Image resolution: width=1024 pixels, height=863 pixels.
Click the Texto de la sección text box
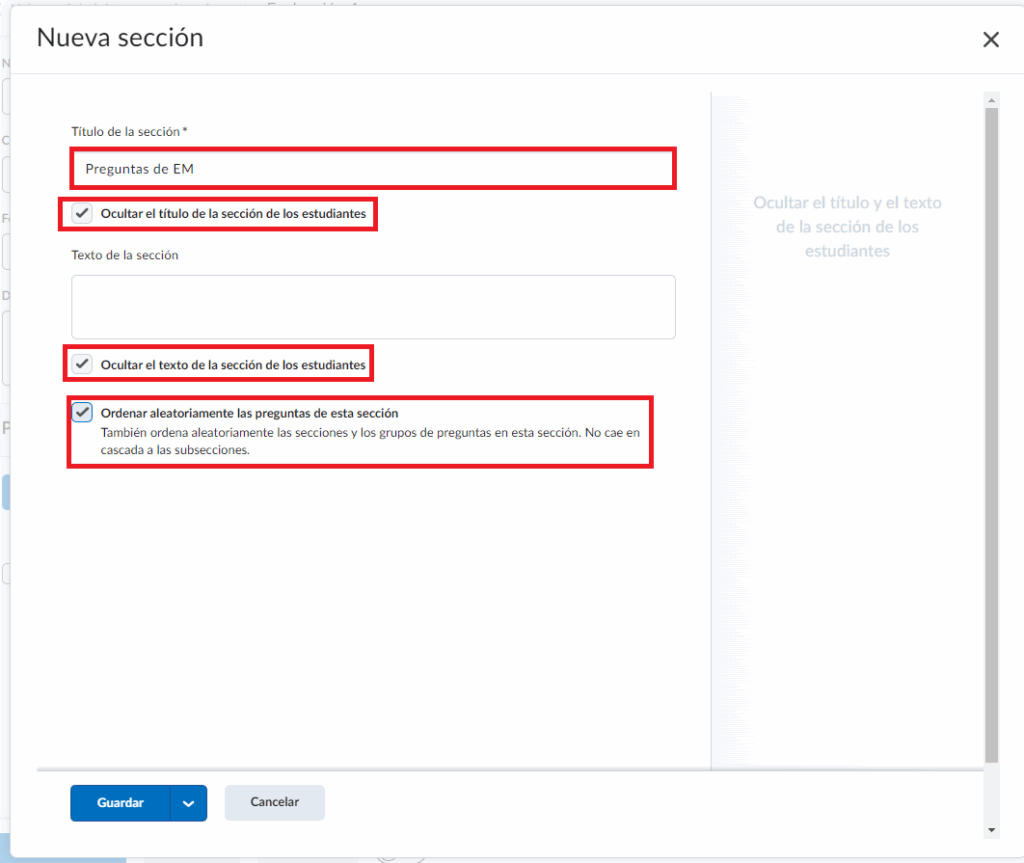point(373,307)
